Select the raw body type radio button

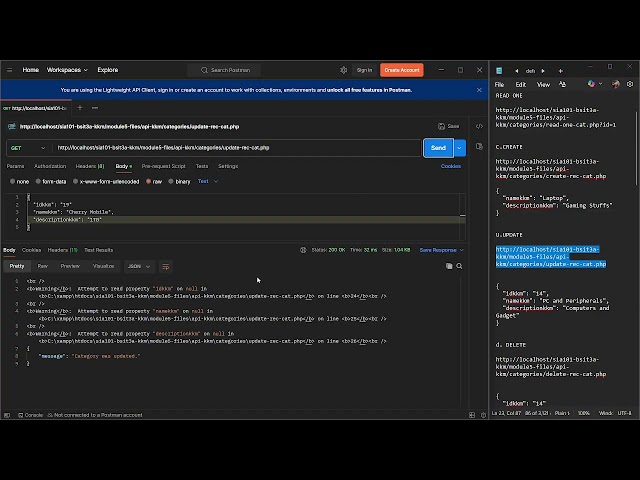148,181
